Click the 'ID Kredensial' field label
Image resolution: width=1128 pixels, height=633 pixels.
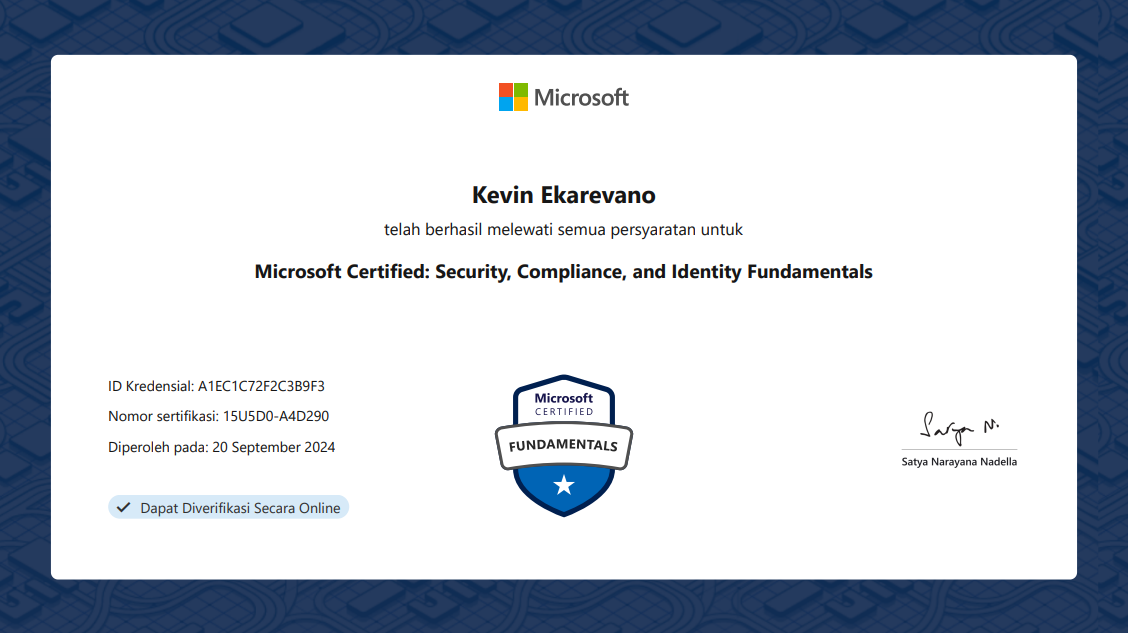(x=150, y=386)
